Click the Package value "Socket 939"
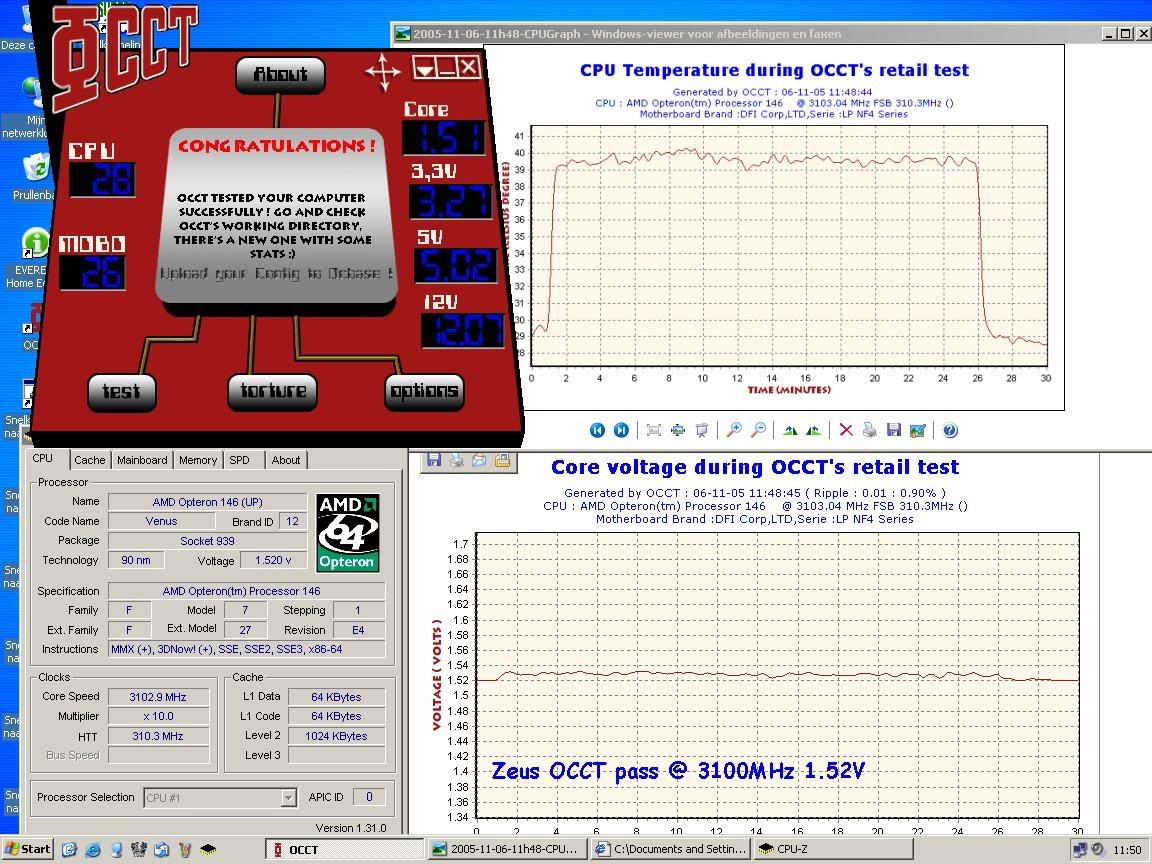This screenshot has width=1152, height=864. click(207, 541)
